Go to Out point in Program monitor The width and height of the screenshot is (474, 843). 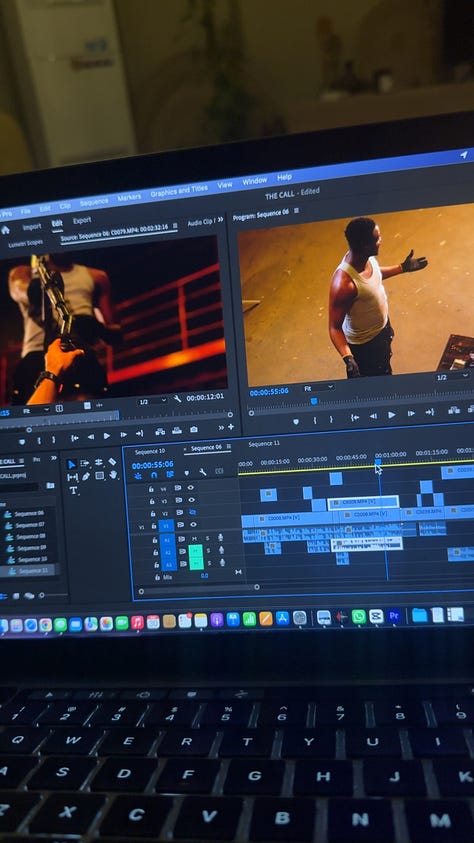(x=429, y=412)
